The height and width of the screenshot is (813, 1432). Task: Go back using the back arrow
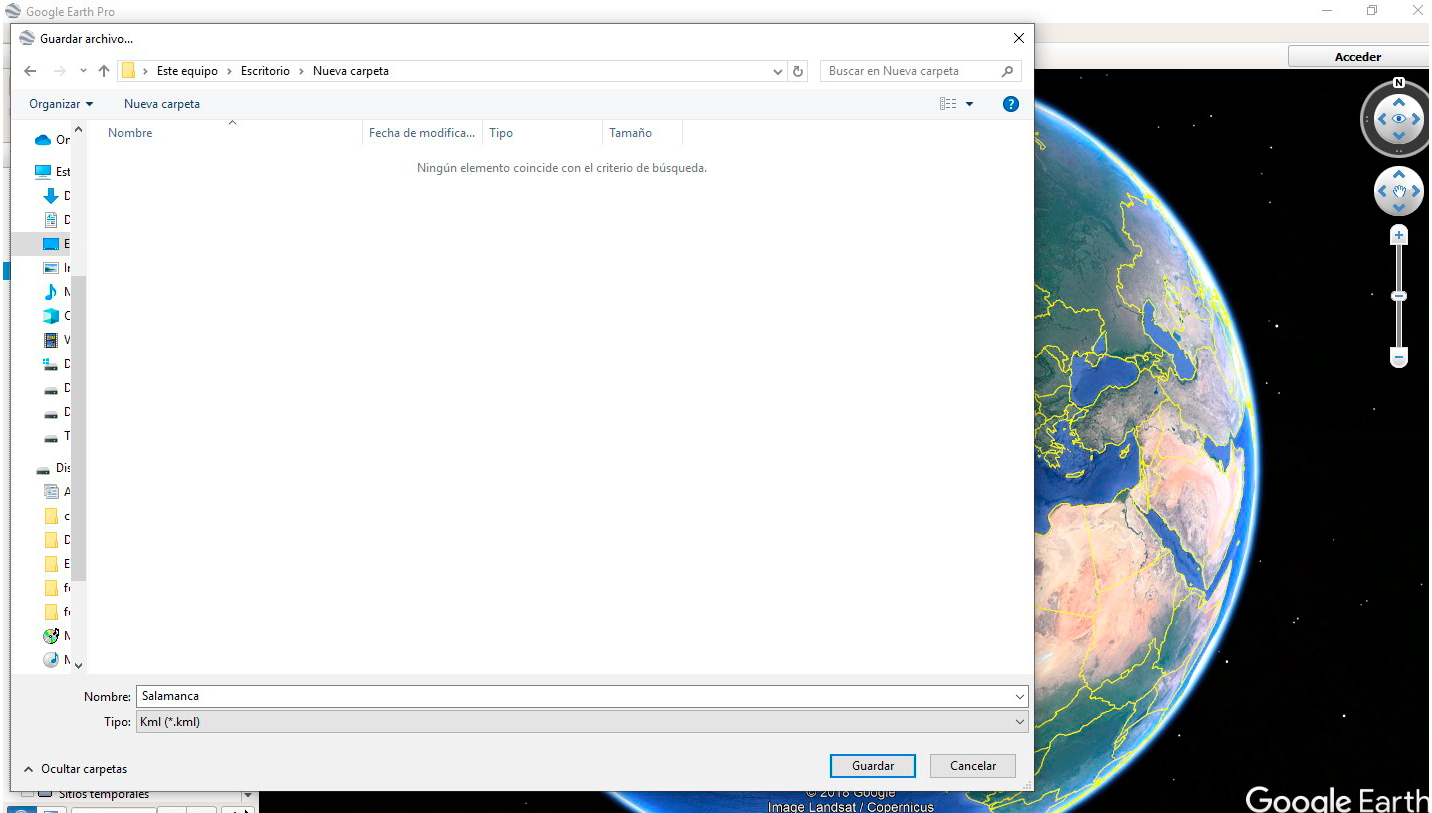click(30, 71)
